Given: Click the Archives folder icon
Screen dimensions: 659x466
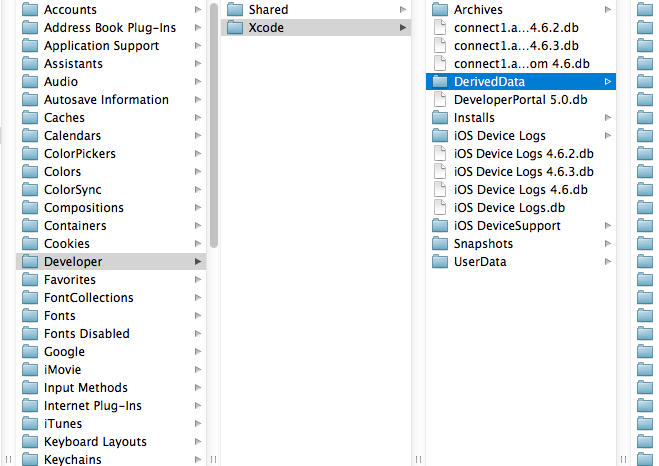Looking at the screenshot, I should [x=440, y=9].
